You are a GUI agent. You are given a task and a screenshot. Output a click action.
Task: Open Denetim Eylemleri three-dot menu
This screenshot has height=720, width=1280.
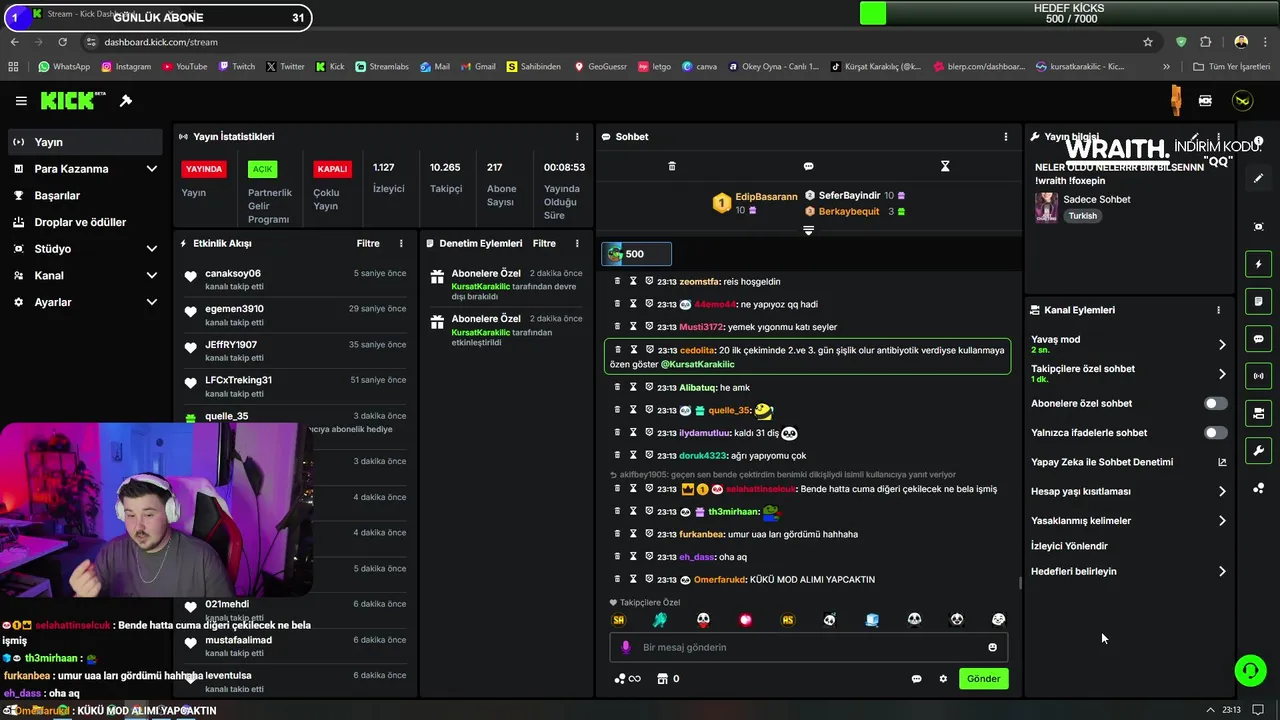577,243
